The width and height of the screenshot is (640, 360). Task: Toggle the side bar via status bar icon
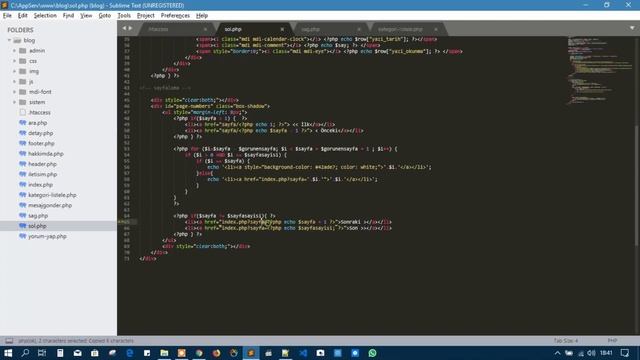[x=9, y=340]
